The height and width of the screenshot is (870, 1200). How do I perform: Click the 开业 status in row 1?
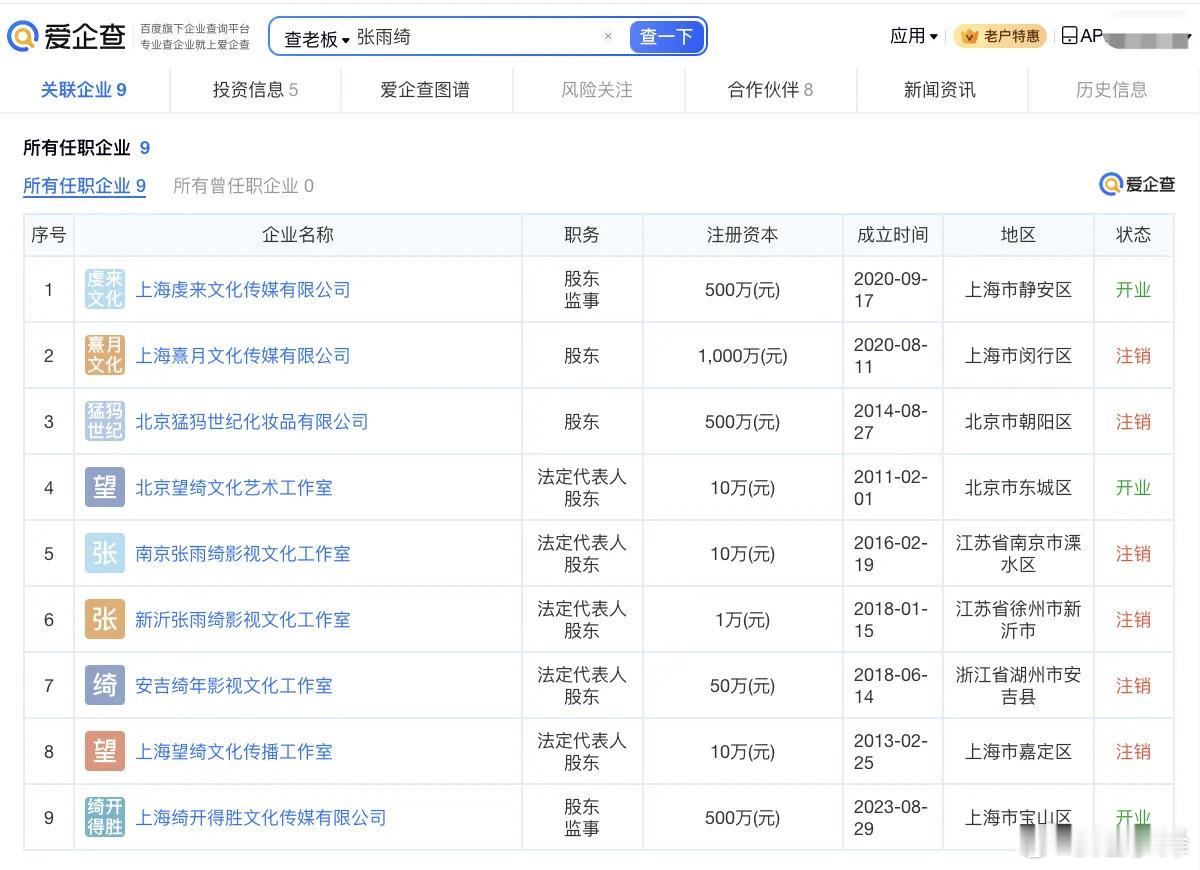(1134, 290)
